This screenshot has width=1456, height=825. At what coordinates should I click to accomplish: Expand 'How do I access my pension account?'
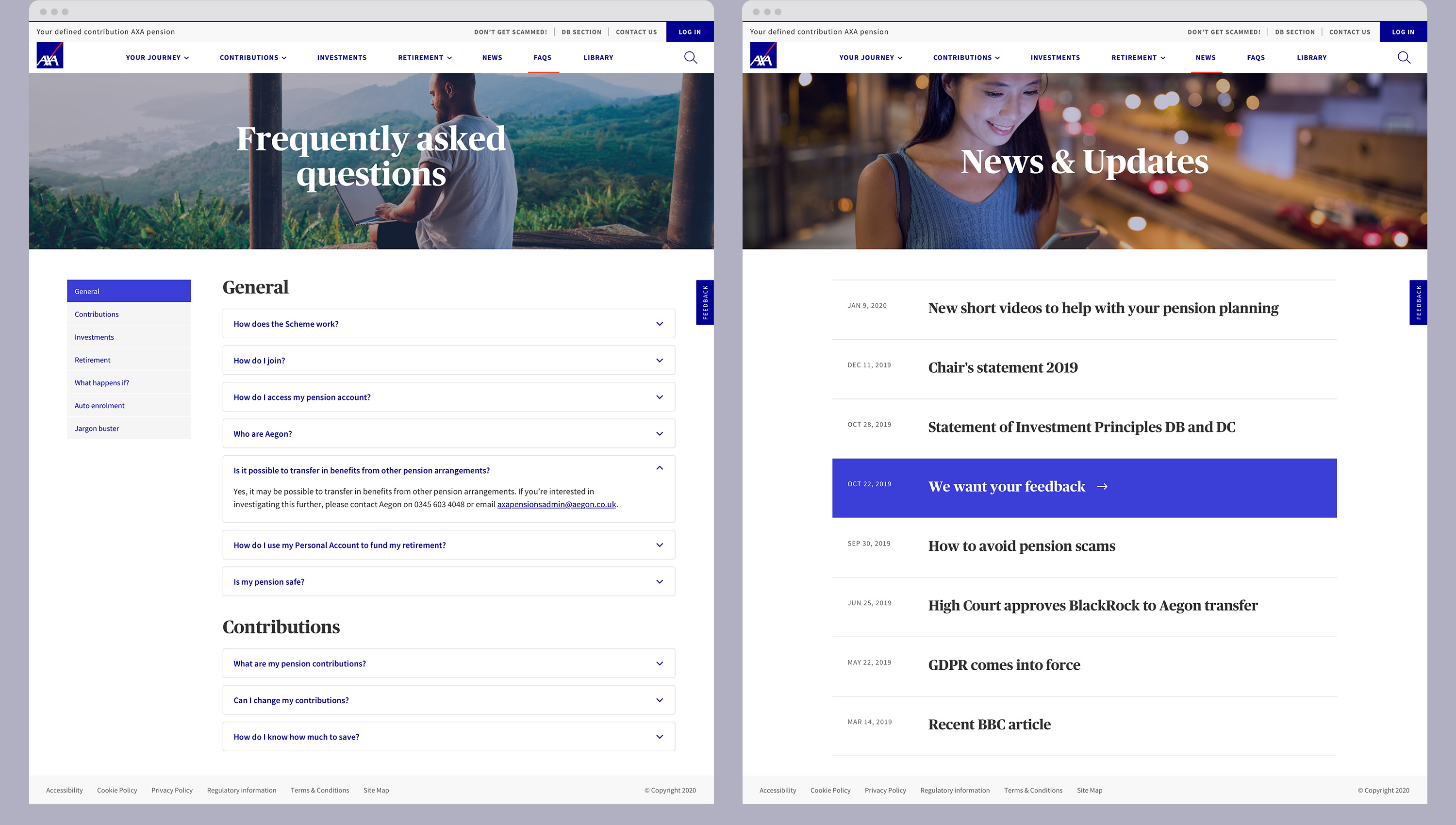(x=449, y=397)
